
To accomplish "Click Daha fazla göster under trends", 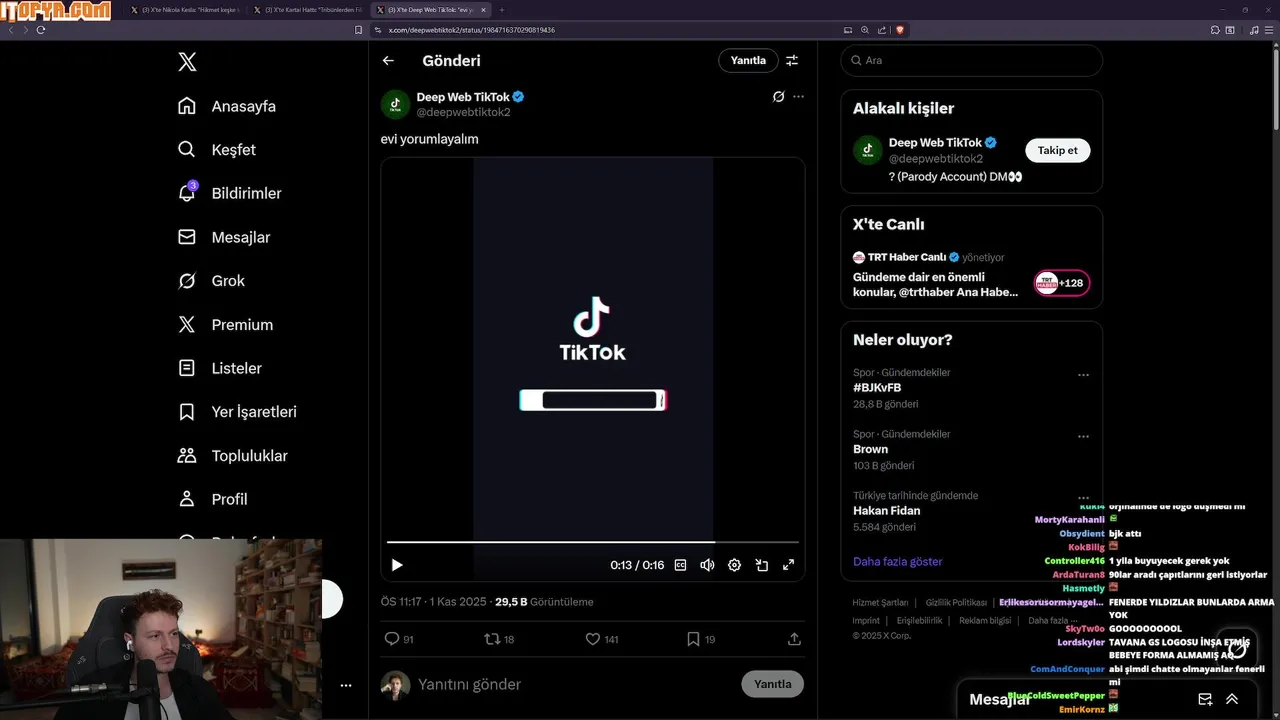I will tap(897, 561).
